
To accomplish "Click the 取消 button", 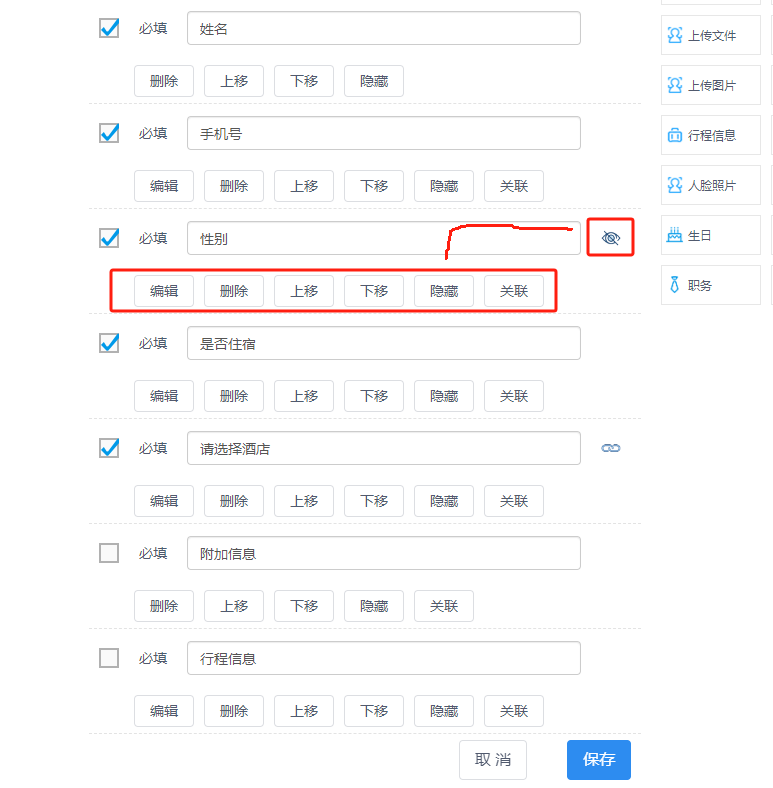I will click(493, 760).
